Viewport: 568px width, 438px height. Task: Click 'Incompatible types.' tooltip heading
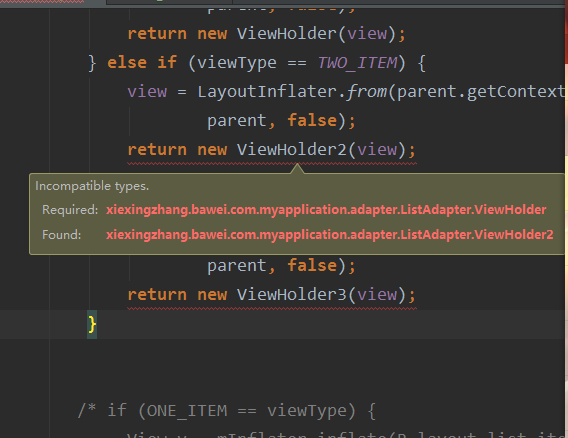point(92,186)
